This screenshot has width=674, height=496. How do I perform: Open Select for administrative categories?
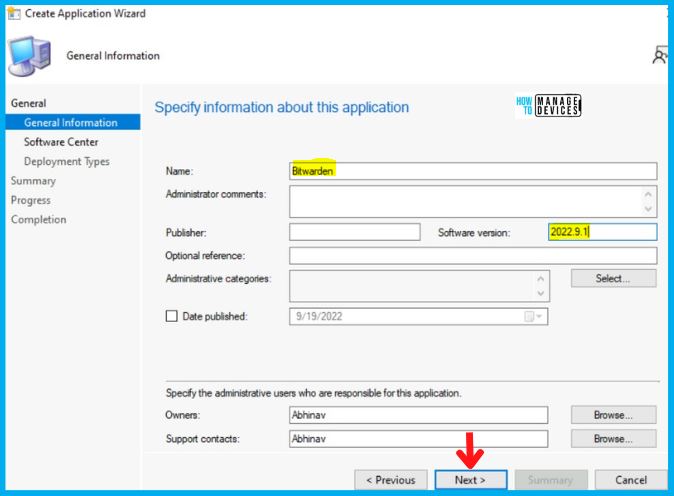click(613, 279)
